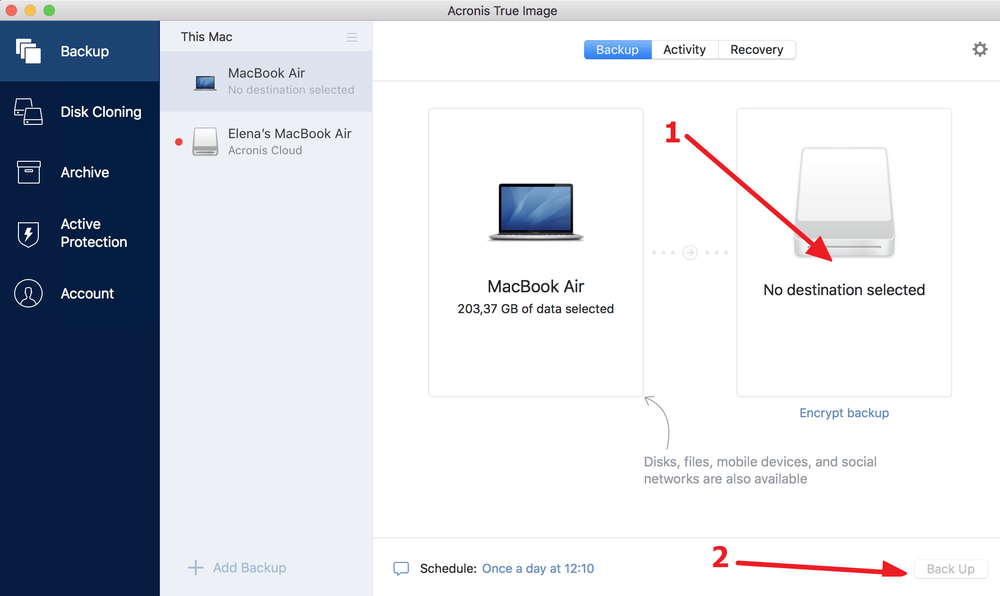Open Disk Cloning icon in sidebar
The image size is (1000, 596).
point(28,112)
